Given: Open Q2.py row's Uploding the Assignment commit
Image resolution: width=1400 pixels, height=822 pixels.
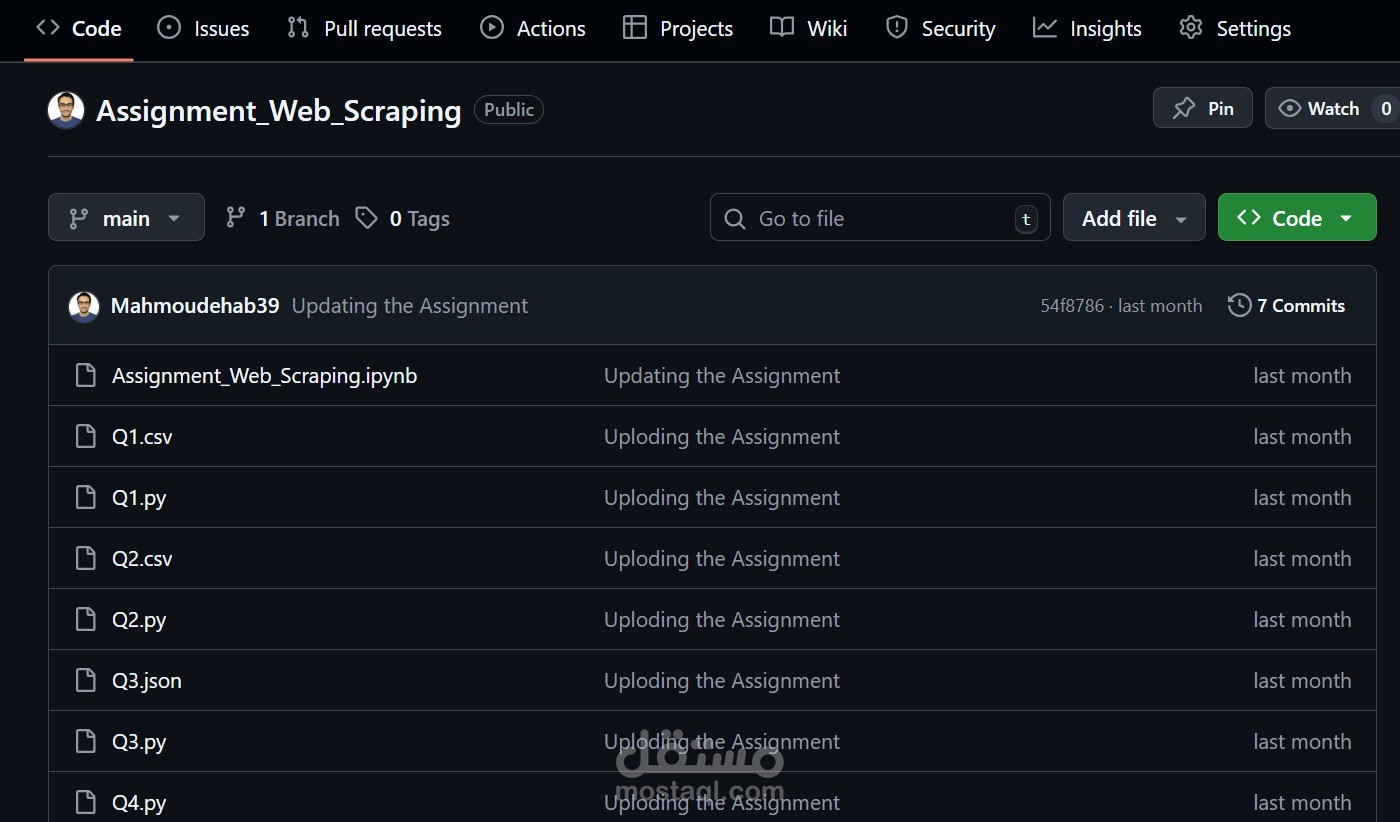Looking at the screenshot, I should [x=722, y=620].
